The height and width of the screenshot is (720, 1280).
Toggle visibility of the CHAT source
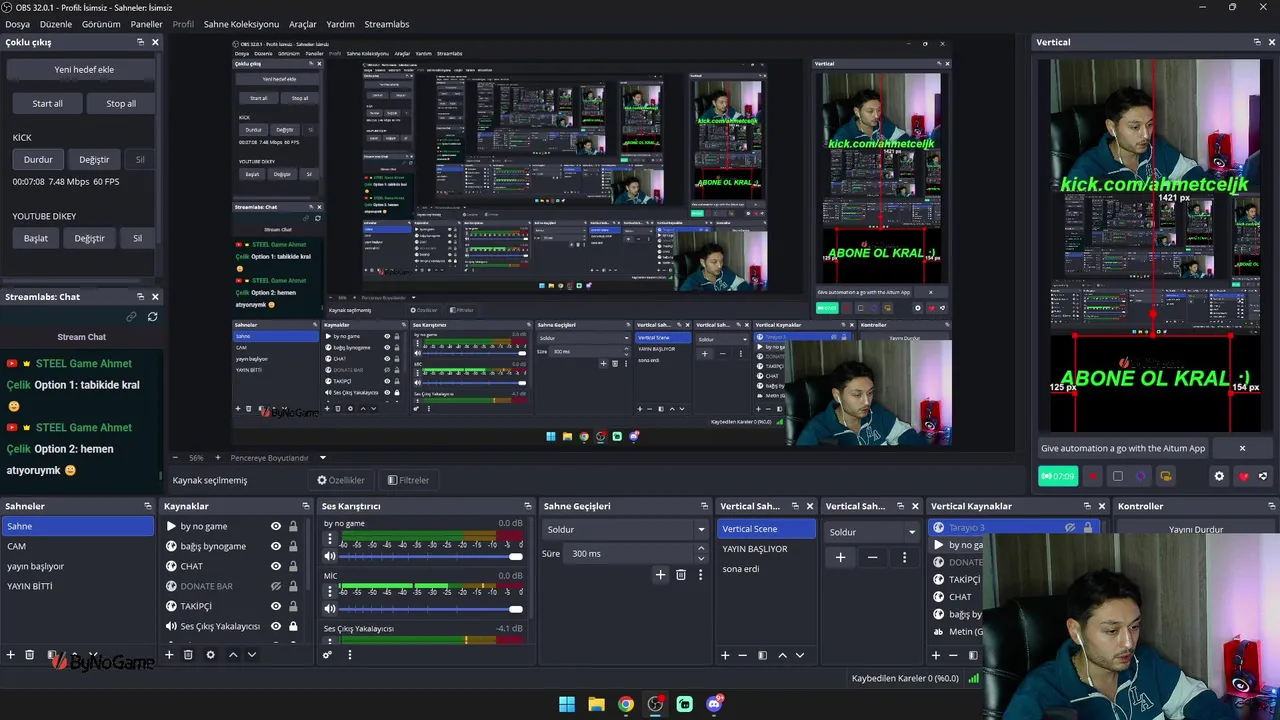click(x=276, y=566)
